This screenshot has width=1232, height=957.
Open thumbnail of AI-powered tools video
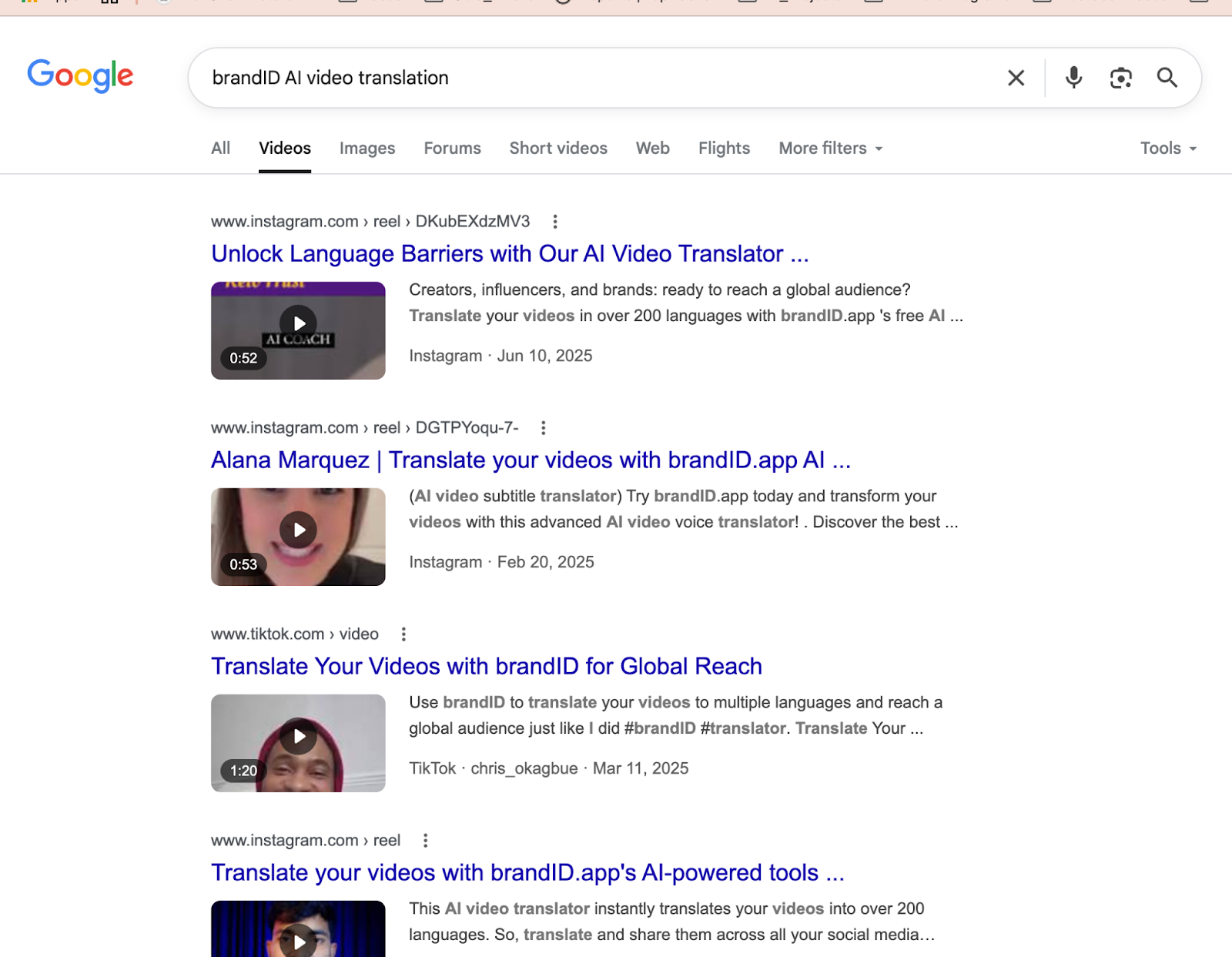pyautogui.click(x=298, y=929)
